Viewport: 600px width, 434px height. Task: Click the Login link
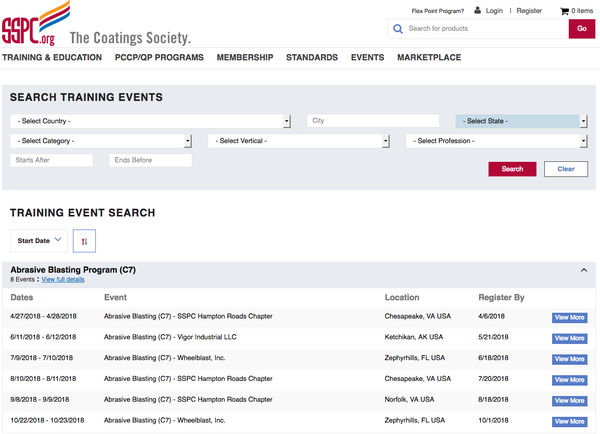coord(494,11)
